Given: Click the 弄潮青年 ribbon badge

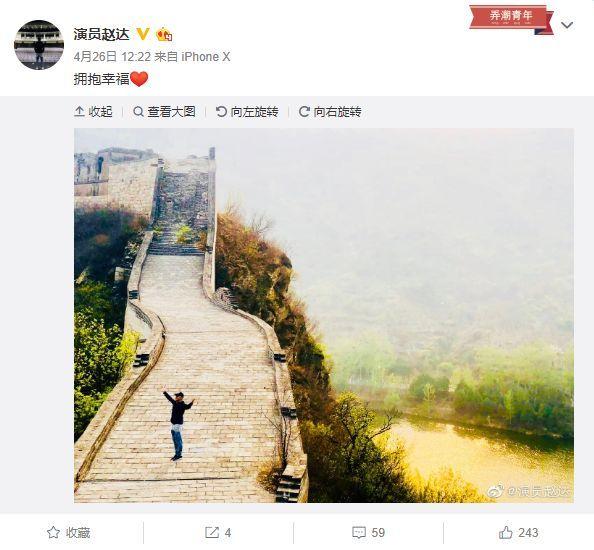Looking at the screenshot, I should [x=512, y=19].
